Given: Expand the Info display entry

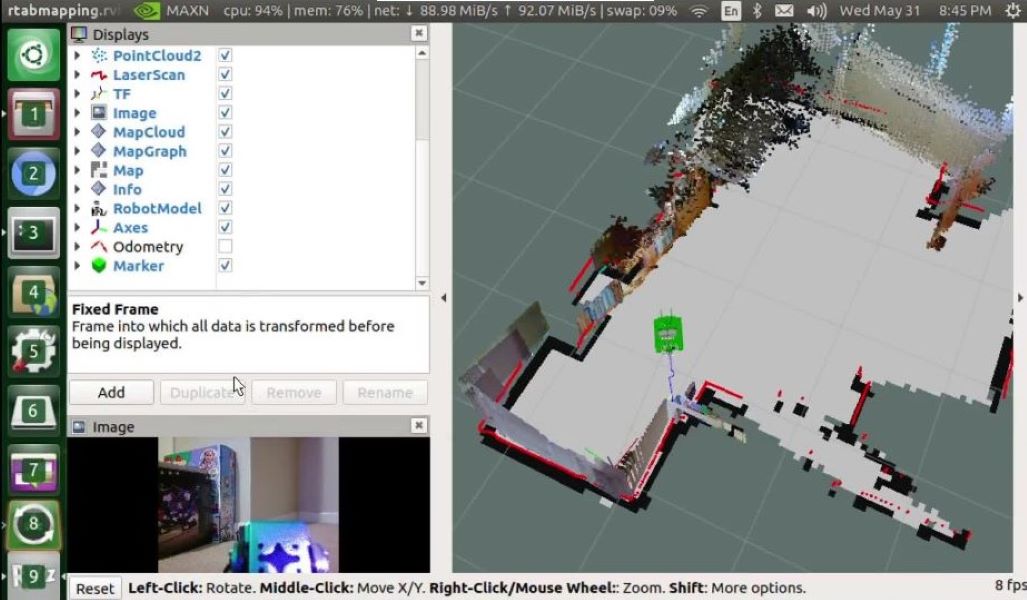Looking at the screenshot, I should click(x=78, y=190).
